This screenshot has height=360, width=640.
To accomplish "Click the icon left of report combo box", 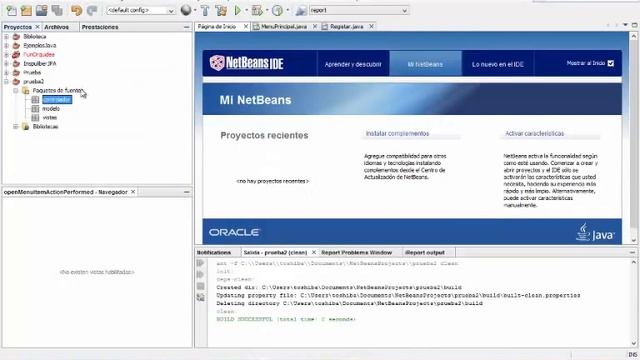I will point(301,10).
